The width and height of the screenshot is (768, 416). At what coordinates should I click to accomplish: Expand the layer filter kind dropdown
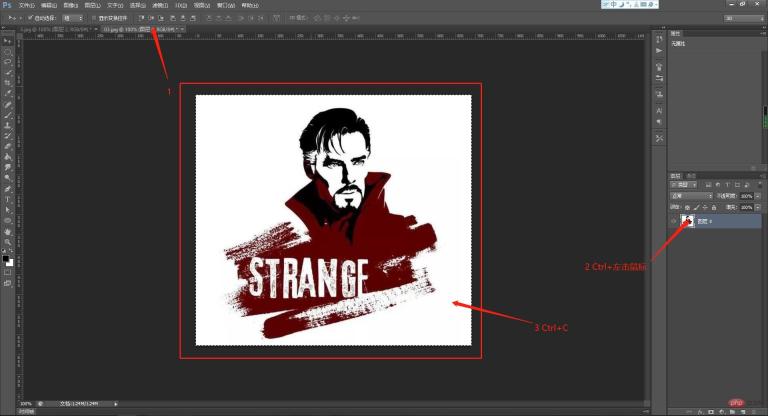point(688,185)
